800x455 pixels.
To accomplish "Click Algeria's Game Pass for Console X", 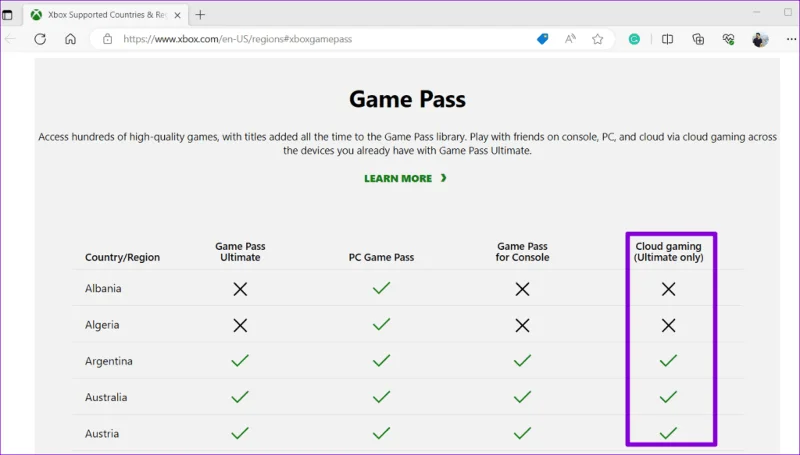I will click(x=522, y=325).
